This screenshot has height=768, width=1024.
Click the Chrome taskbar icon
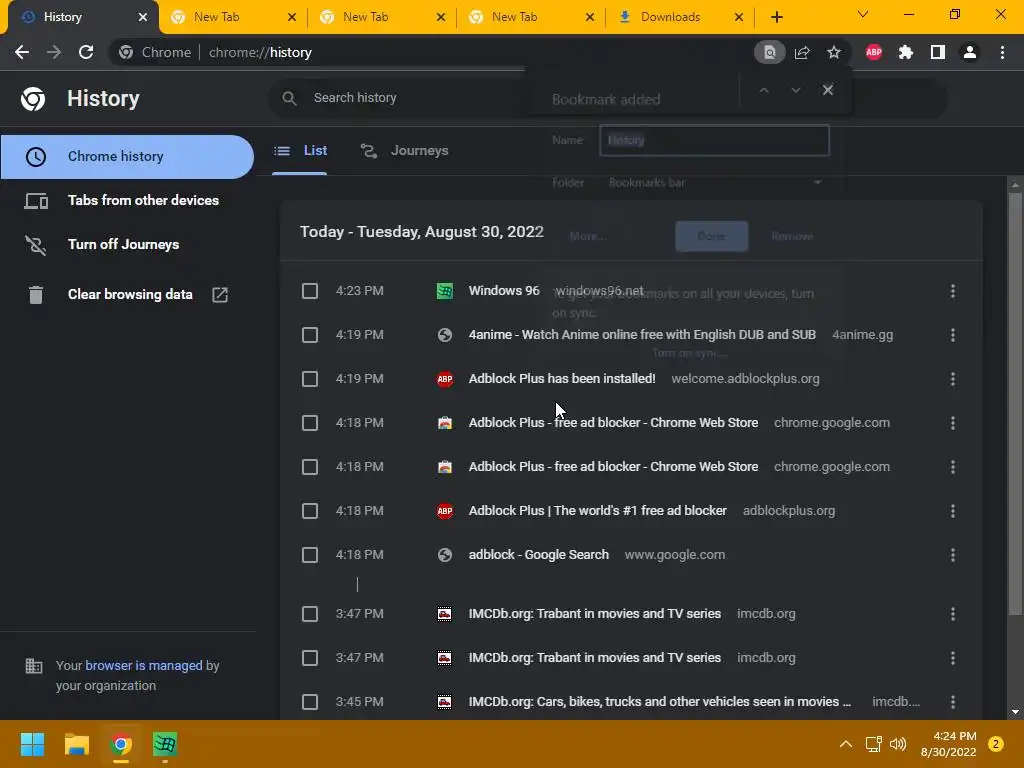[121, 744]
